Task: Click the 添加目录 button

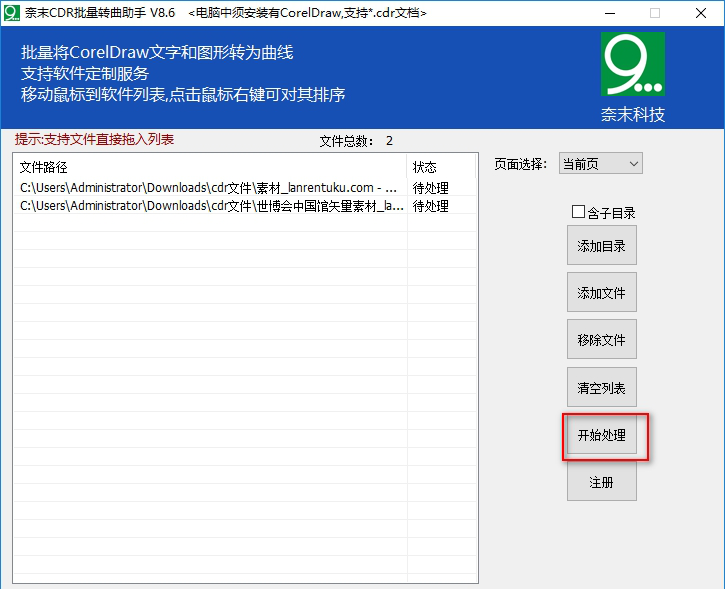Action: (x=601, y=246)
